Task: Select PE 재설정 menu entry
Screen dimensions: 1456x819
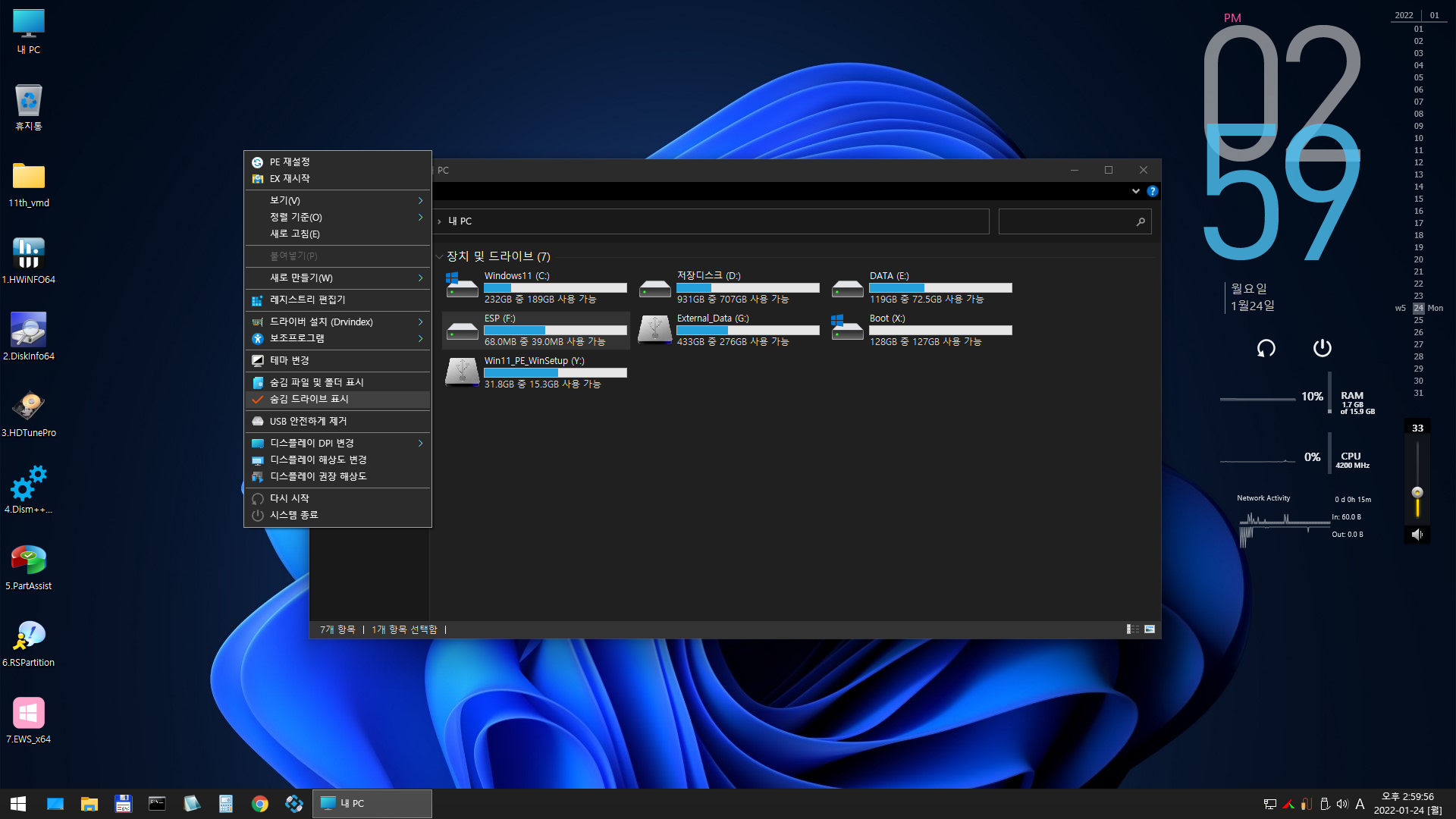Action: coord(338,162)
